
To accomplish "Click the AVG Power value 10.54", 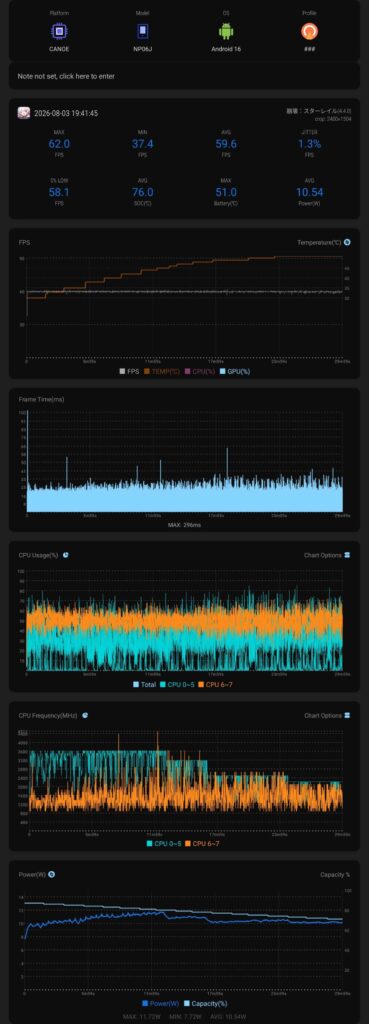I will (x=310, y=192).
